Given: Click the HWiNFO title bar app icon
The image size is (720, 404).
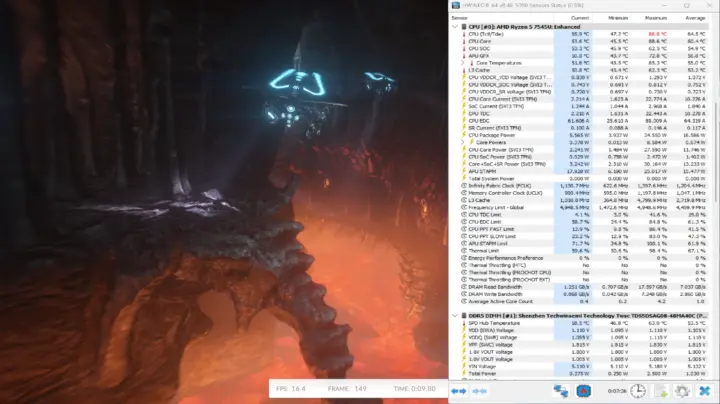Looking at the screenshot, I should [456, 6].
